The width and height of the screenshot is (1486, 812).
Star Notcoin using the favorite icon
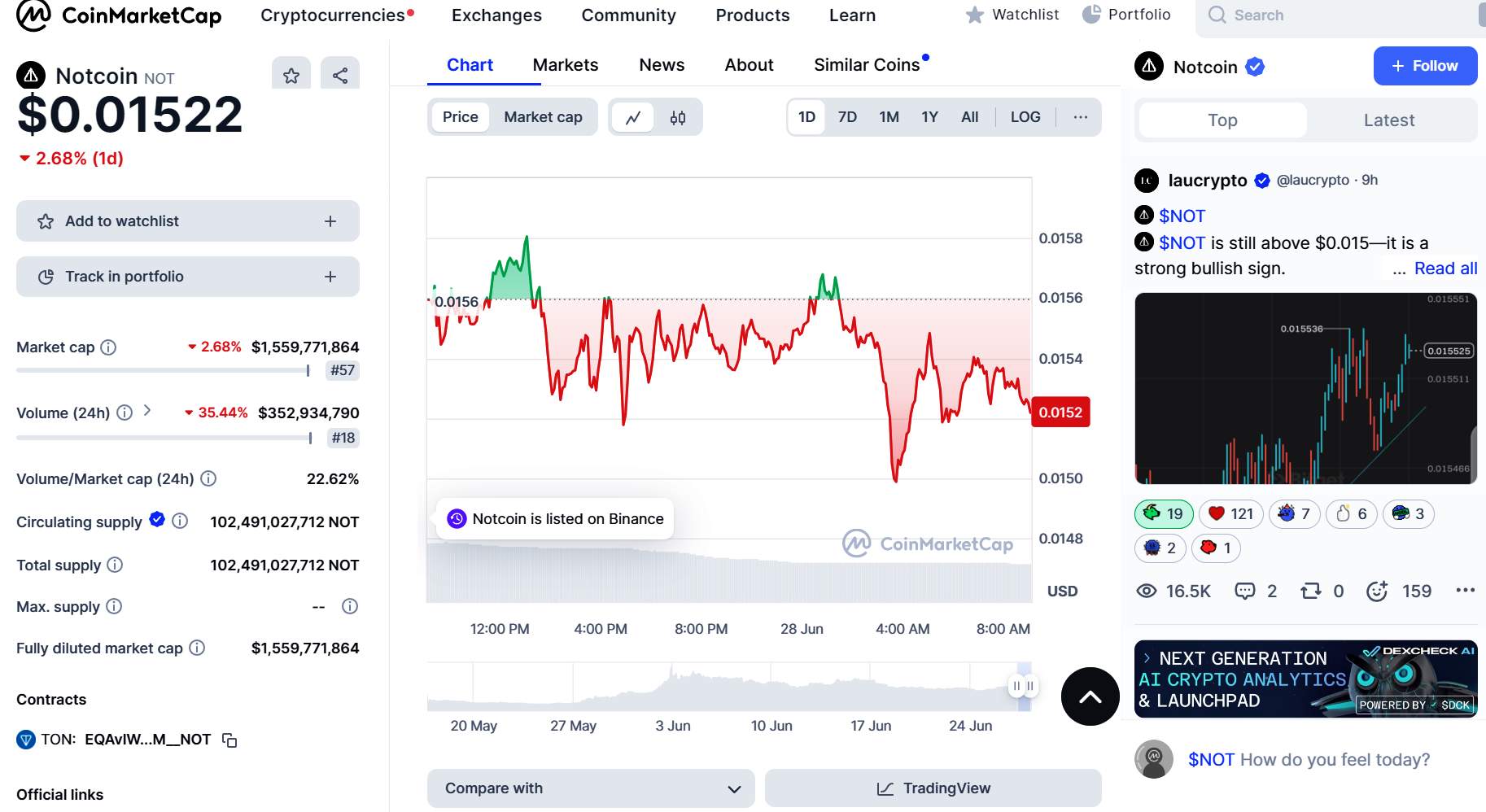[291, 73]
